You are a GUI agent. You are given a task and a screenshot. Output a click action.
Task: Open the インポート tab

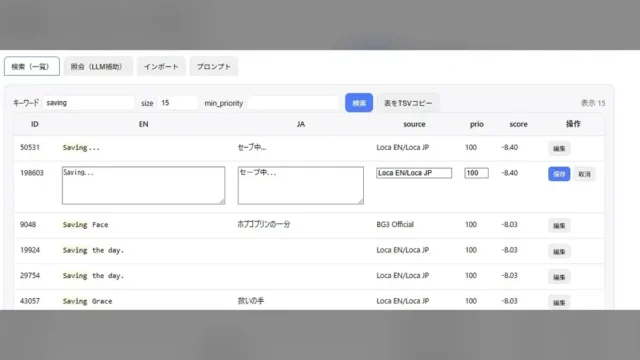[x=161, y=67]
